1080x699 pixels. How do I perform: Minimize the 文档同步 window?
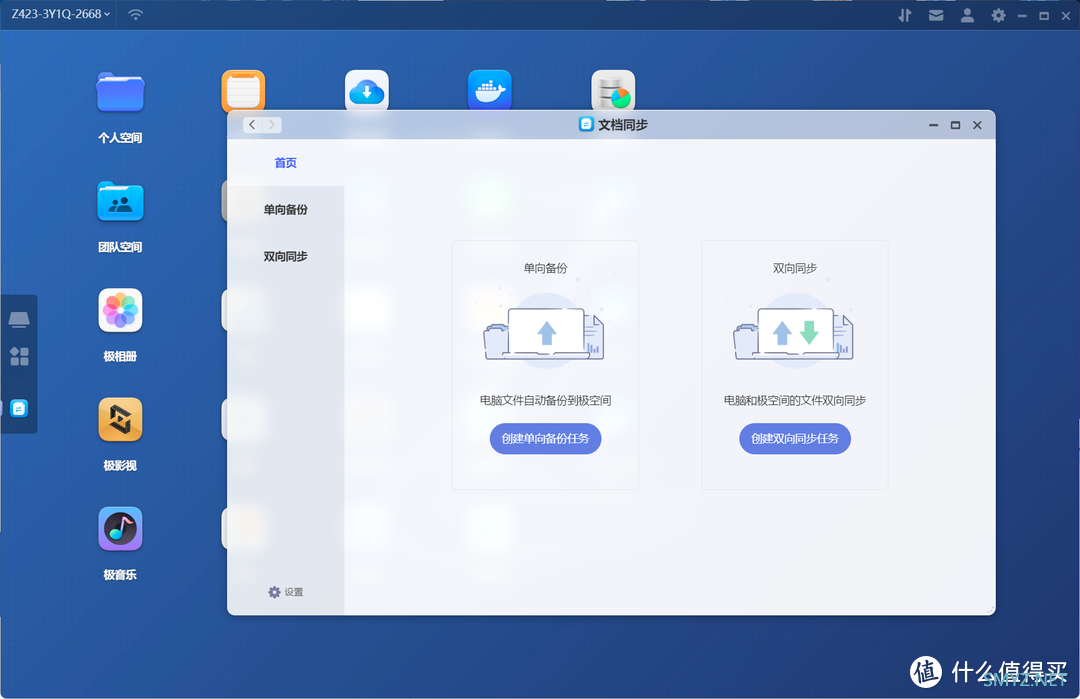coord(933,125)
